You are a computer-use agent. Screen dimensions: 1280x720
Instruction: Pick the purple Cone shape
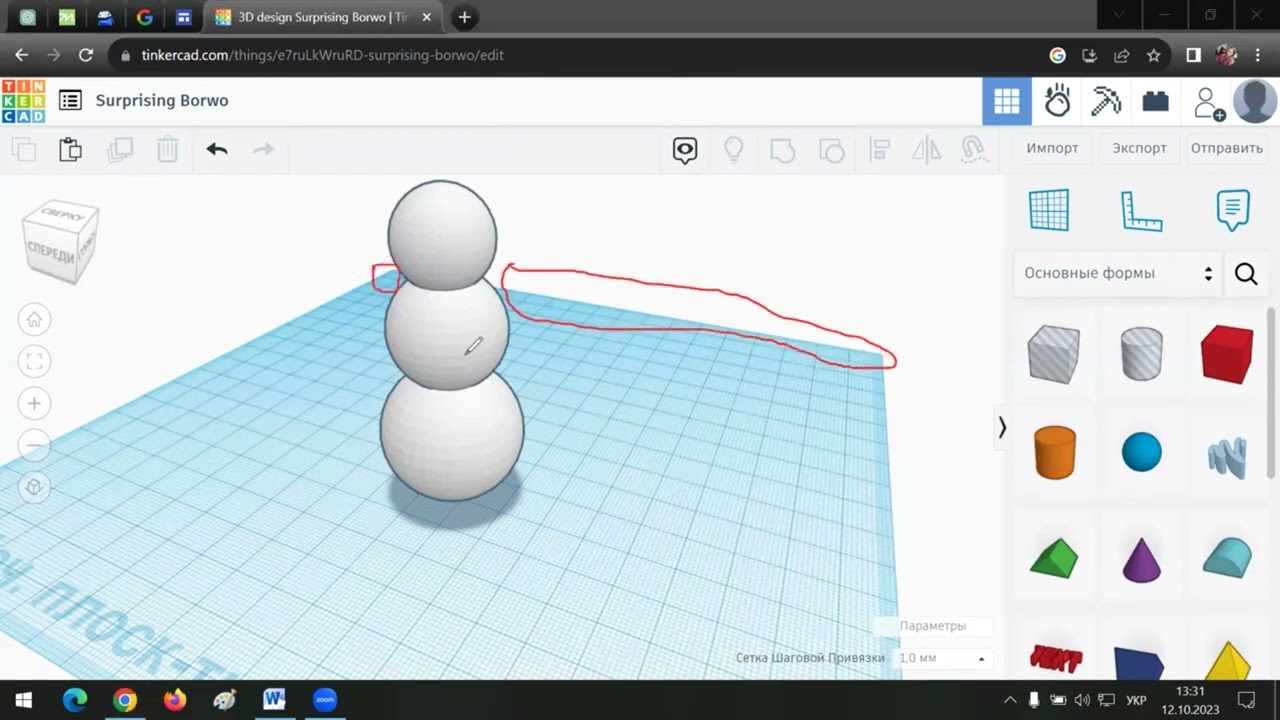point(1141,559)
